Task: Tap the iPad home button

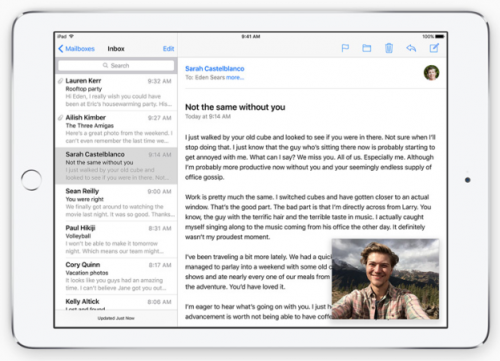Action: point(31,180)
